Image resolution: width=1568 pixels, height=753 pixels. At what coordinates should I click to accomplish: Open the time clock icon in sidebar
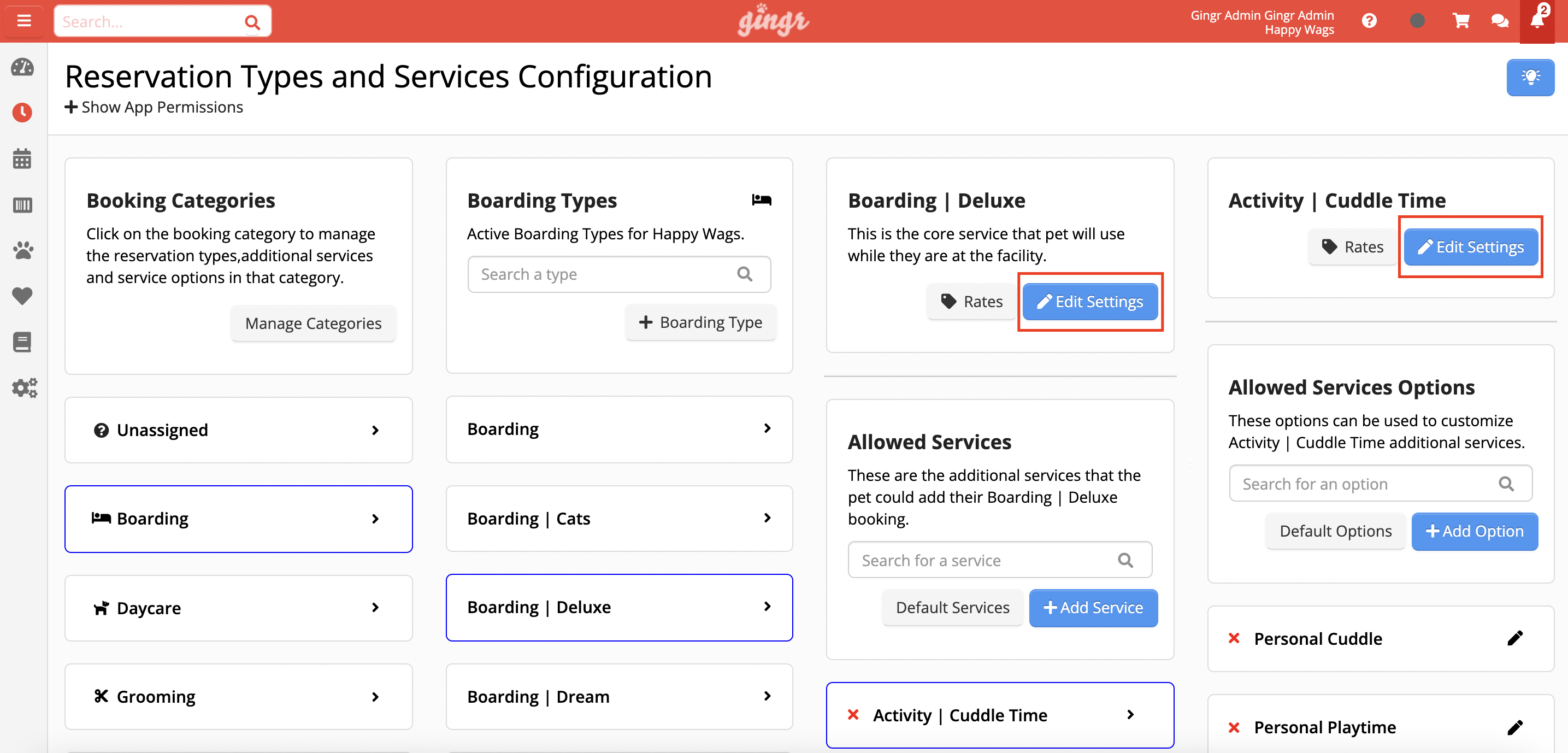[x=22, y=112]
